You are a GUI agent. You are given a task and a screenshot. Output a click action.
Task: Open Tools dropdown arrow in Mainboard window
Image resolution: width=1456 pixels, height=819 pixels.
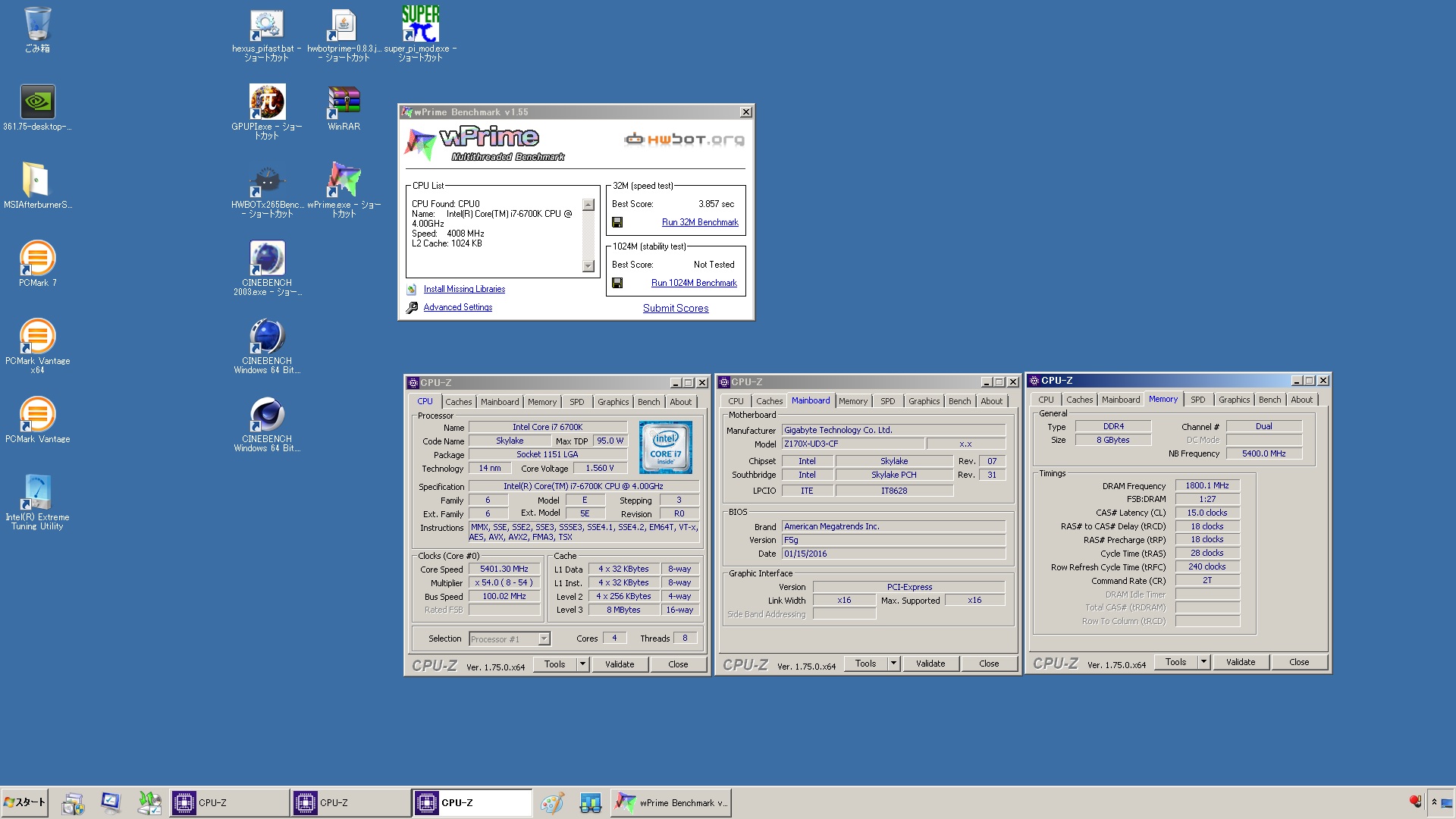(893, 664)
